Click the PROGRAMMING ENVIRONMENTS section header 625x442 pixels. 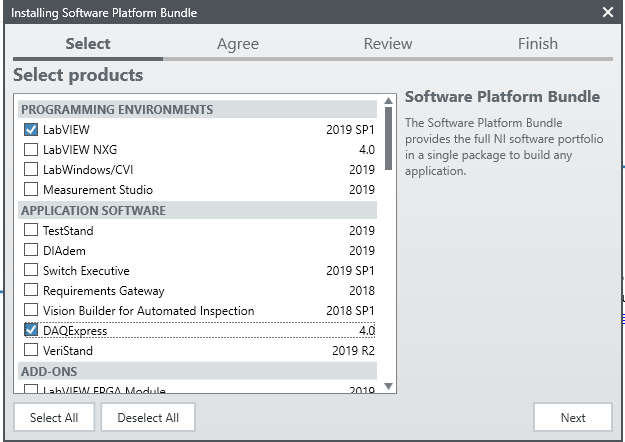tap(197, 109)
